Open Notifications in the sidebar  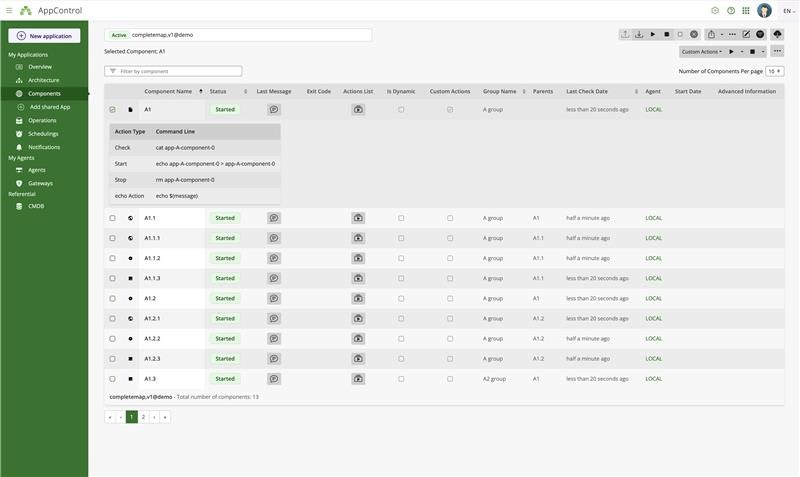(x=44, y=147)
